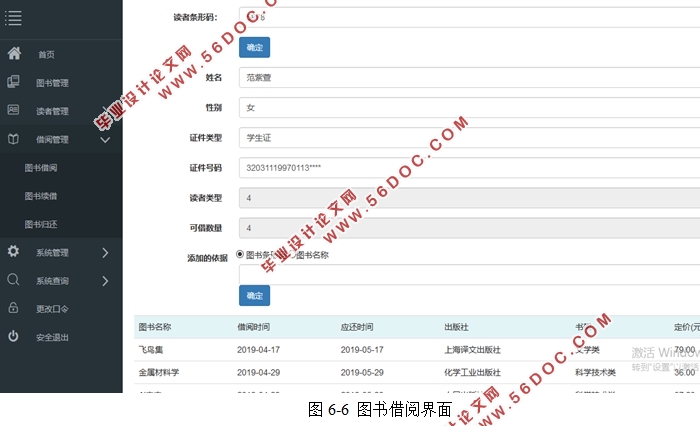Click the home icon beside 首页

(13, 54)
